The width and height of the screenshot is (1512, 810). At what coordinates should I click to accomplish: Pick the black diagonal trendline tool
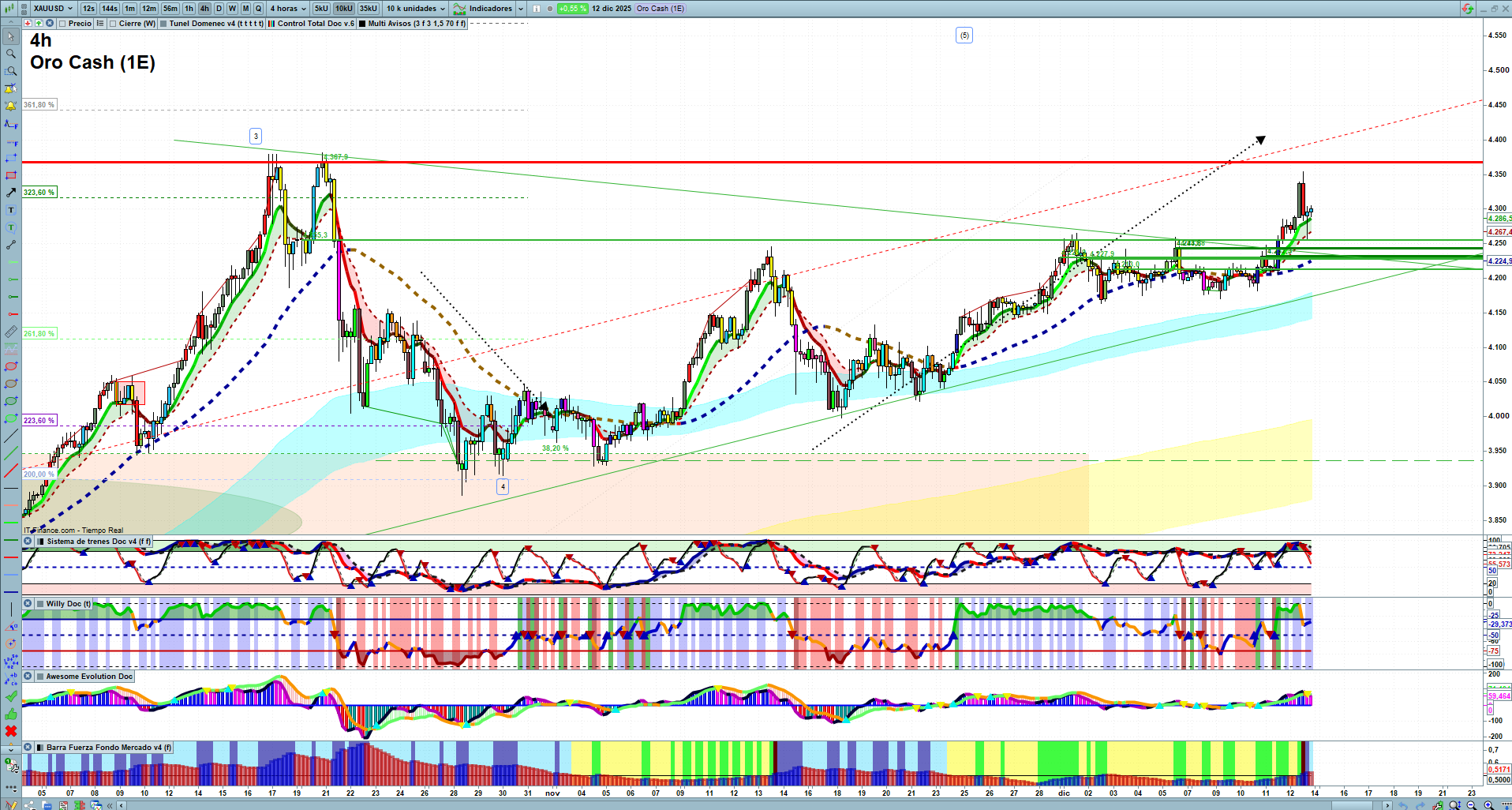11,436
